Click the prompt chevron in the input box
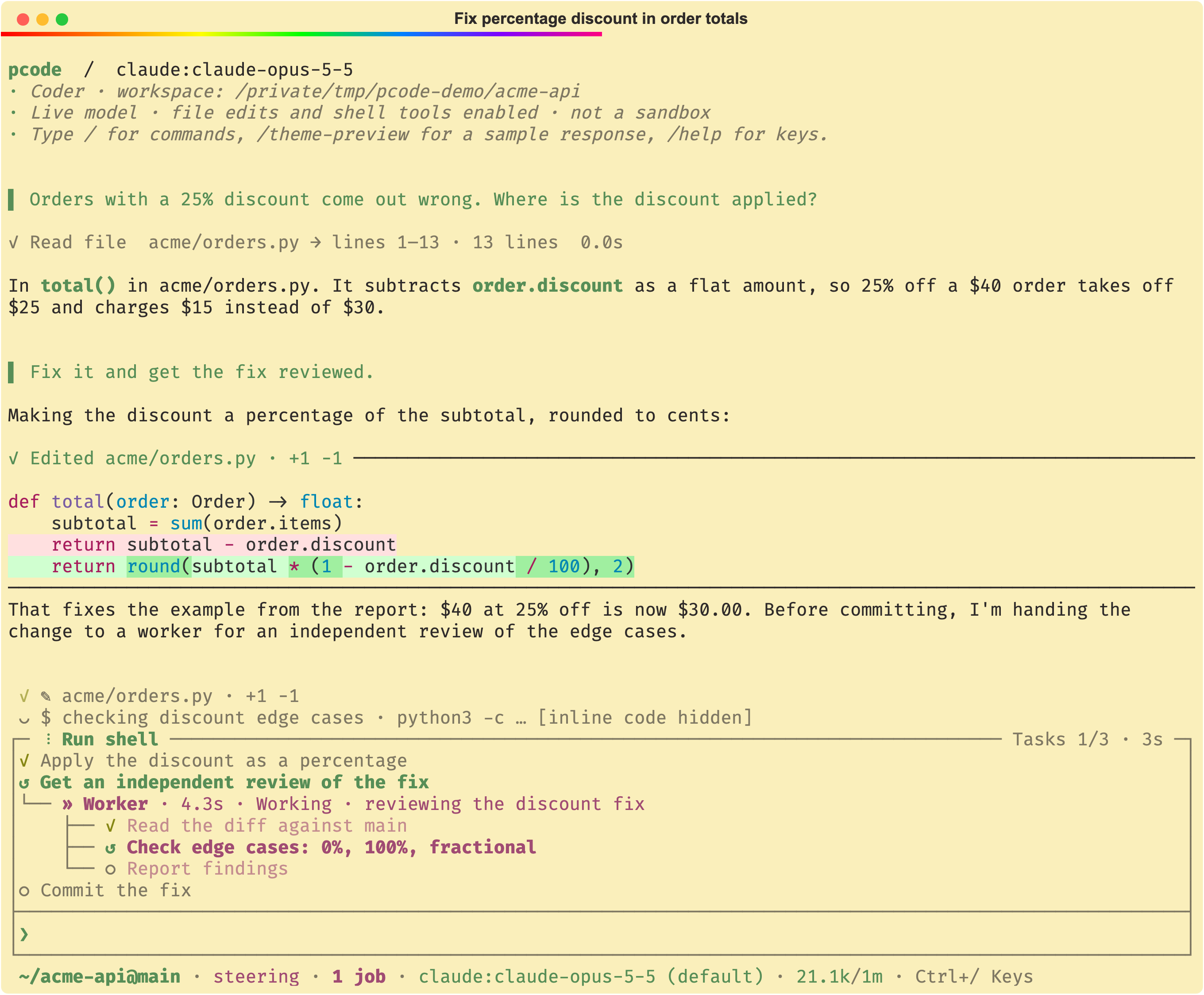1204x995 pixels. tap(24, 934)
